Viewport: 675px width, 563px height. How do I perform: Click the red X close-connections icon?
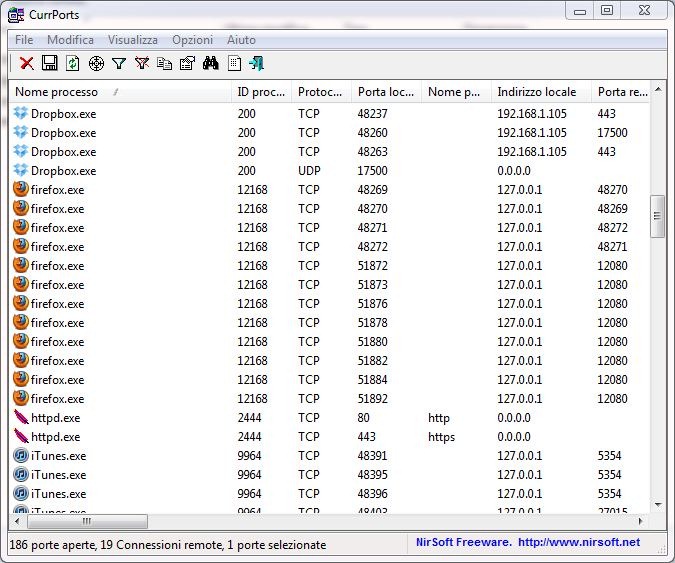coord(27,63)
